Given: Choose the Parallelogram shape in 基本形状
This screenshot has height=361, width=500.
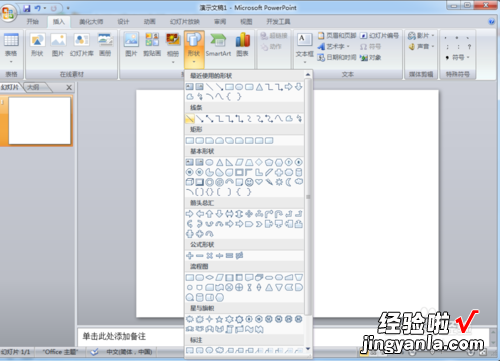Looking at the screenshot, I should 239,162.
